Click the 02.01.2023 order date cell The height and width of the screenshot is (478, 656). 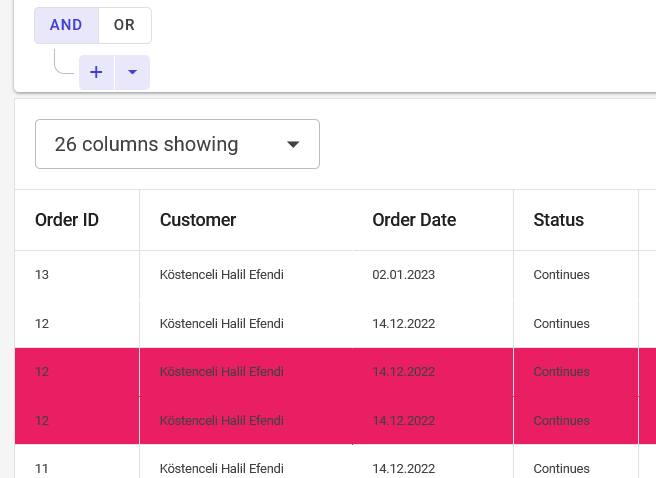tap(433, 275)
